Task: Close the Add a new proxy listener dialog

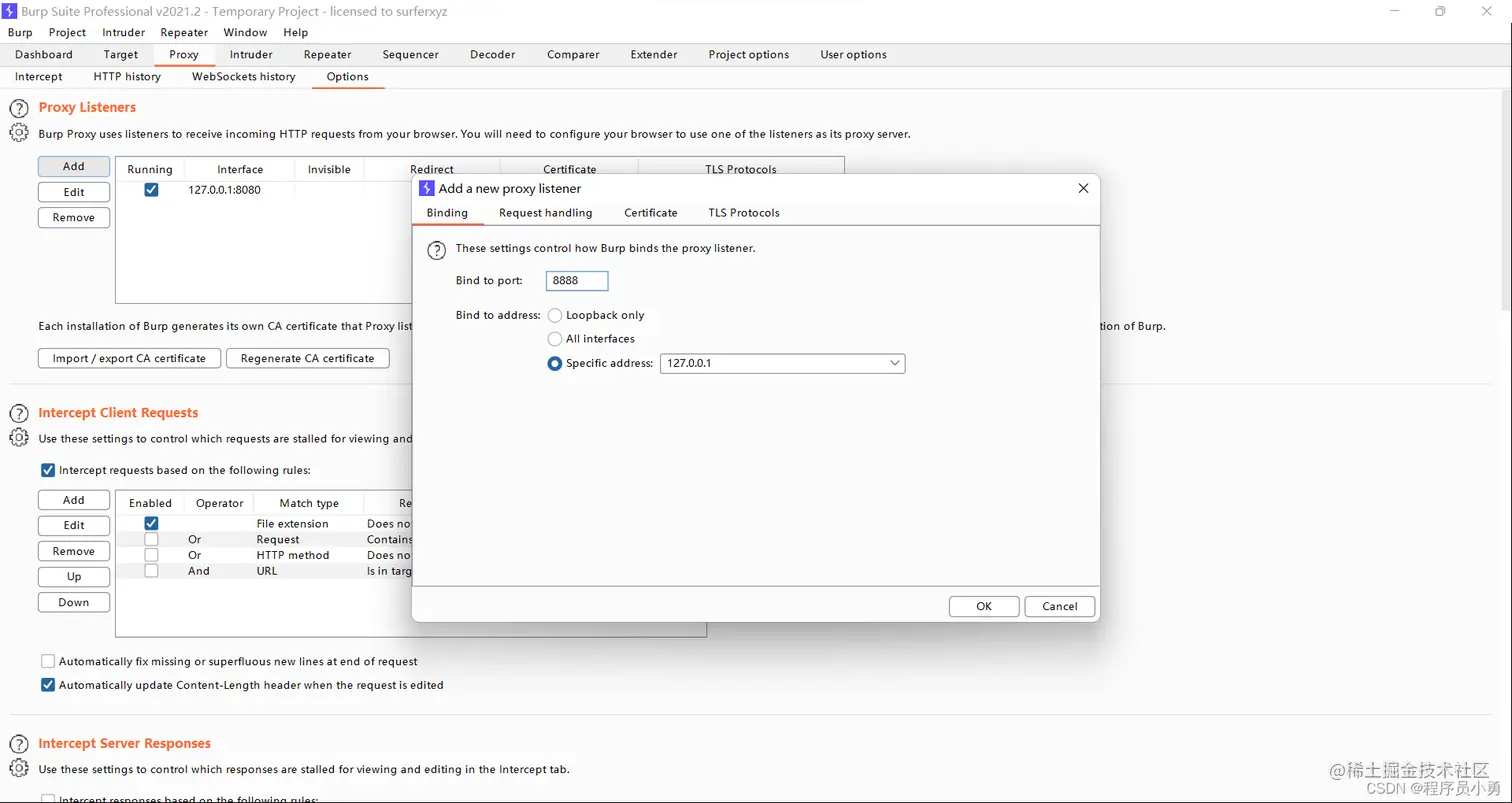Action: [1083, 188]
